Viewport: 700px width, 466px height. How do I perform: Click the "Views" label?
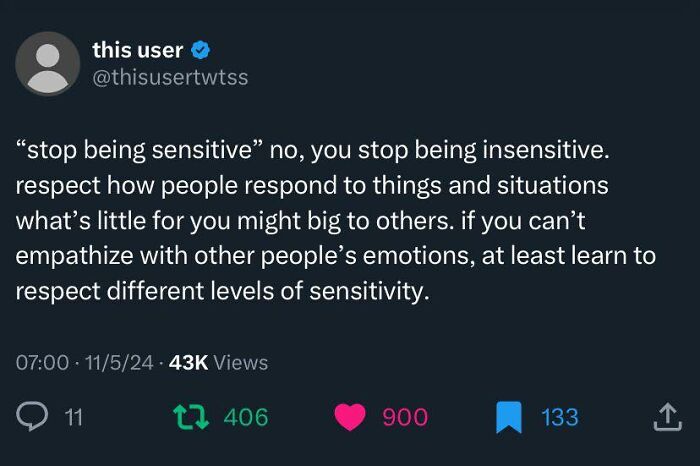[241, 362]
